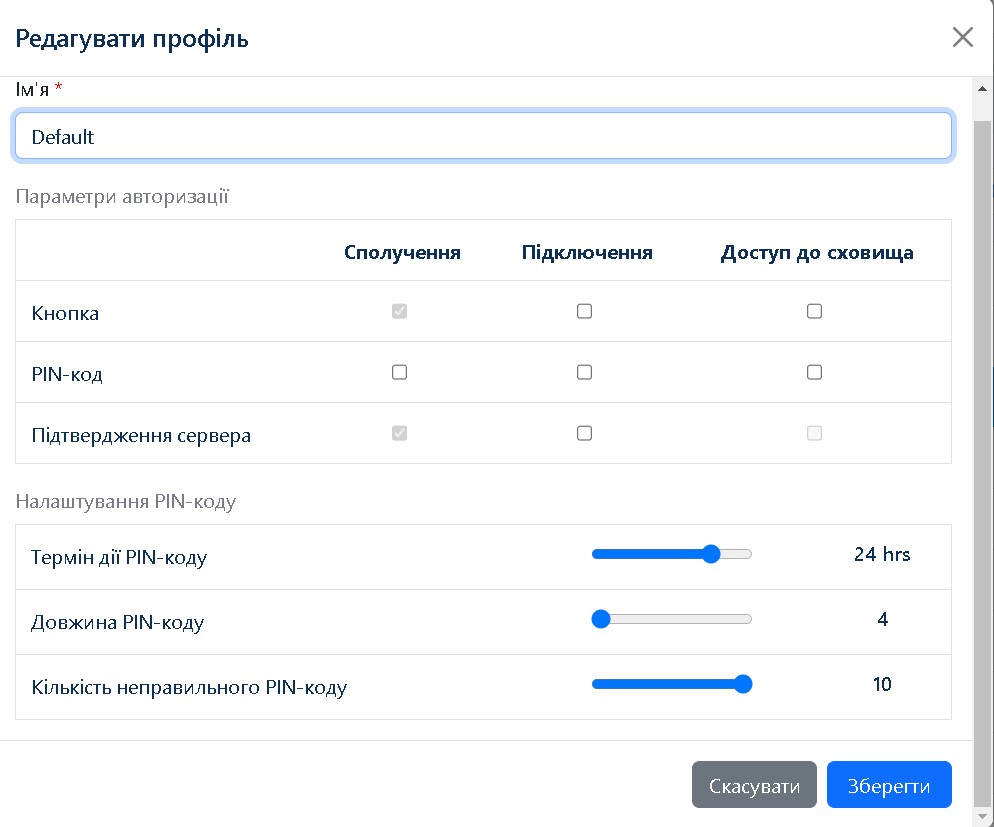Close the Редагувати профіль dialog
994x827 pixels.
(x=962, y=38)
